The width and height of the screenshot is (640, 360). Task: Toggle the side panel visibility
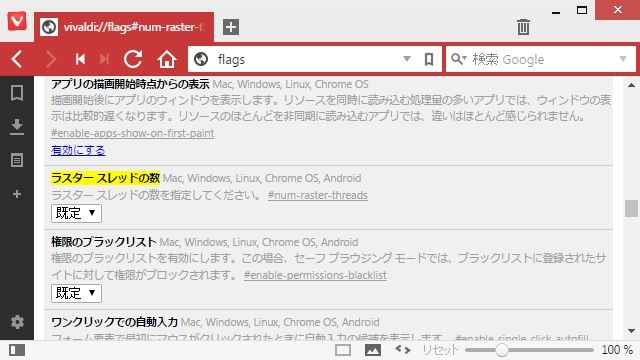click(17, 350)
